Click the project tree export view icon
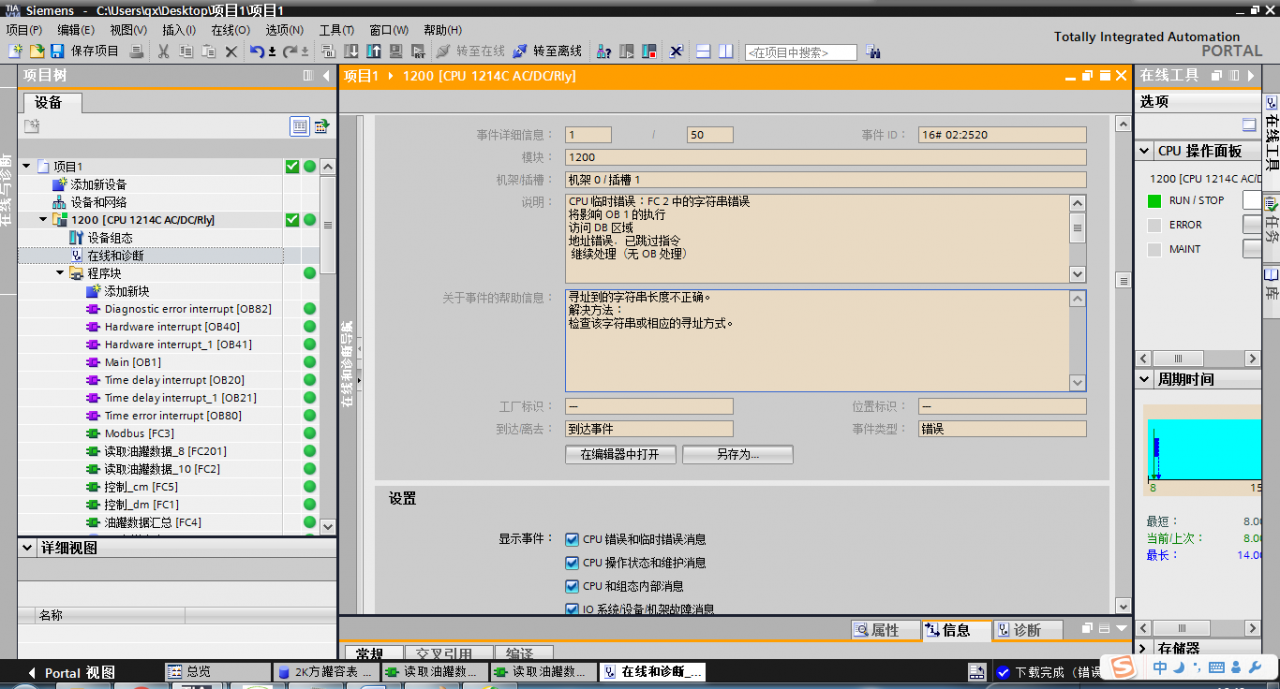 [322, 126]
